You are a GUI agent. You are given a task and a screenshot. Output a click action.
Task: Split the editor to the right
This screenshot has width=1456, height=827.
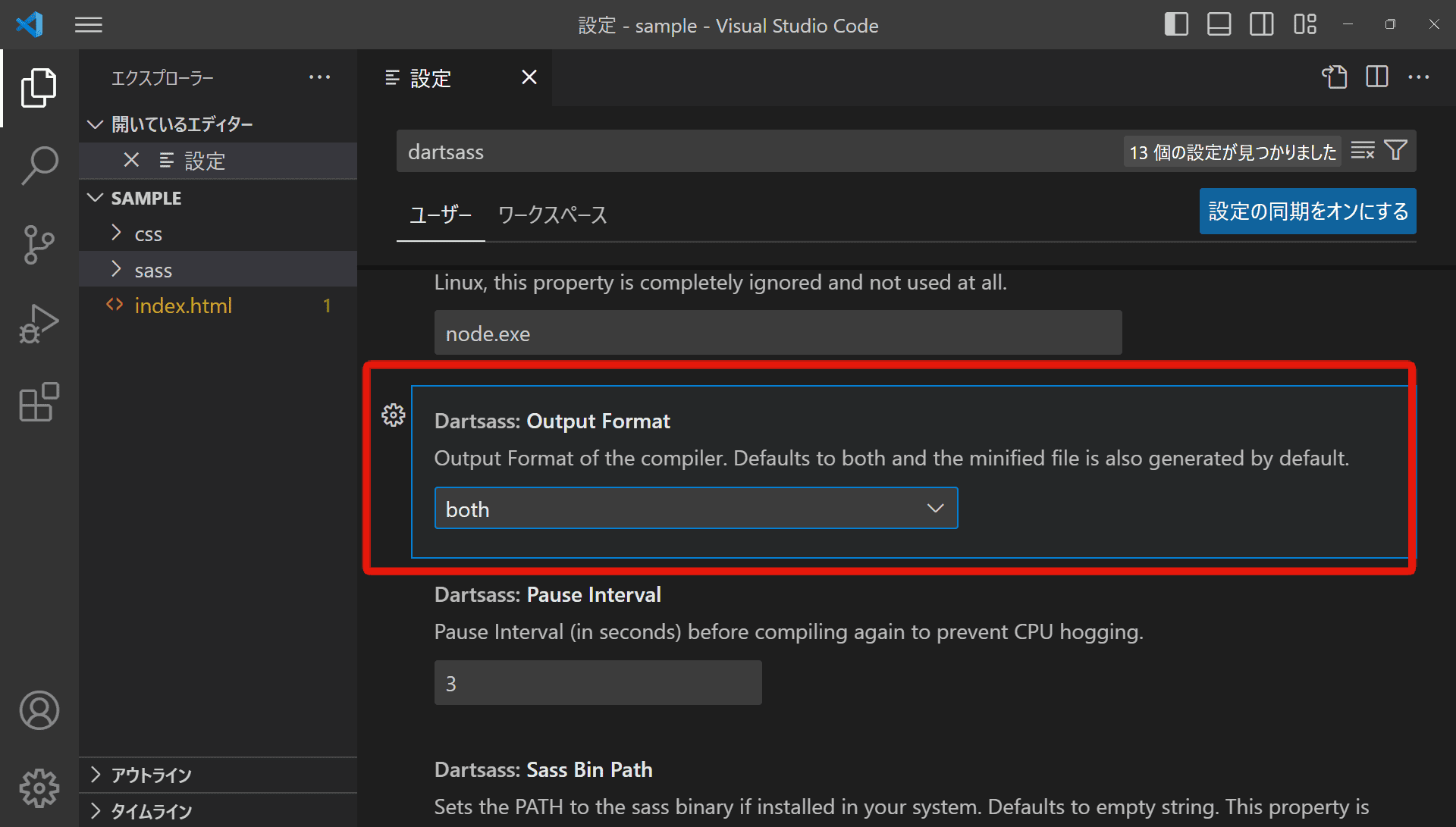click(1377, 77)
